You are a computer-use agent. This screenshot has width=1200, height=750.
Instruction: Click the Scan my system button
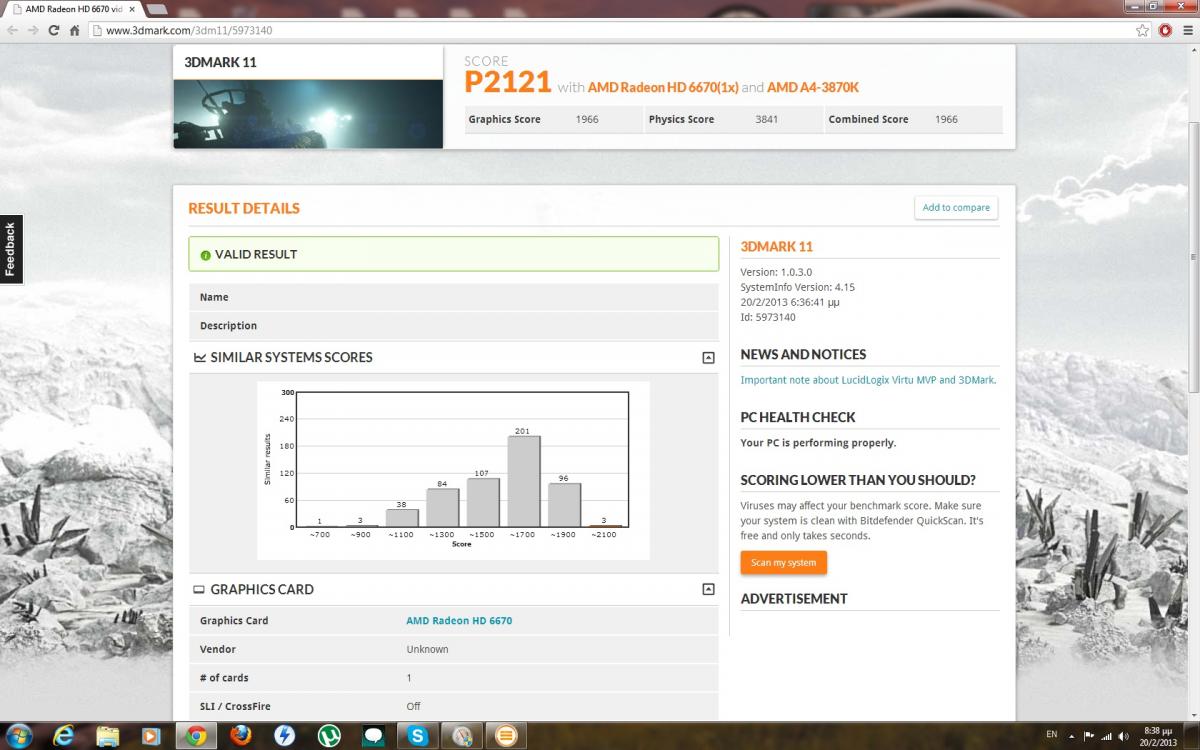(x=783, y=563)
